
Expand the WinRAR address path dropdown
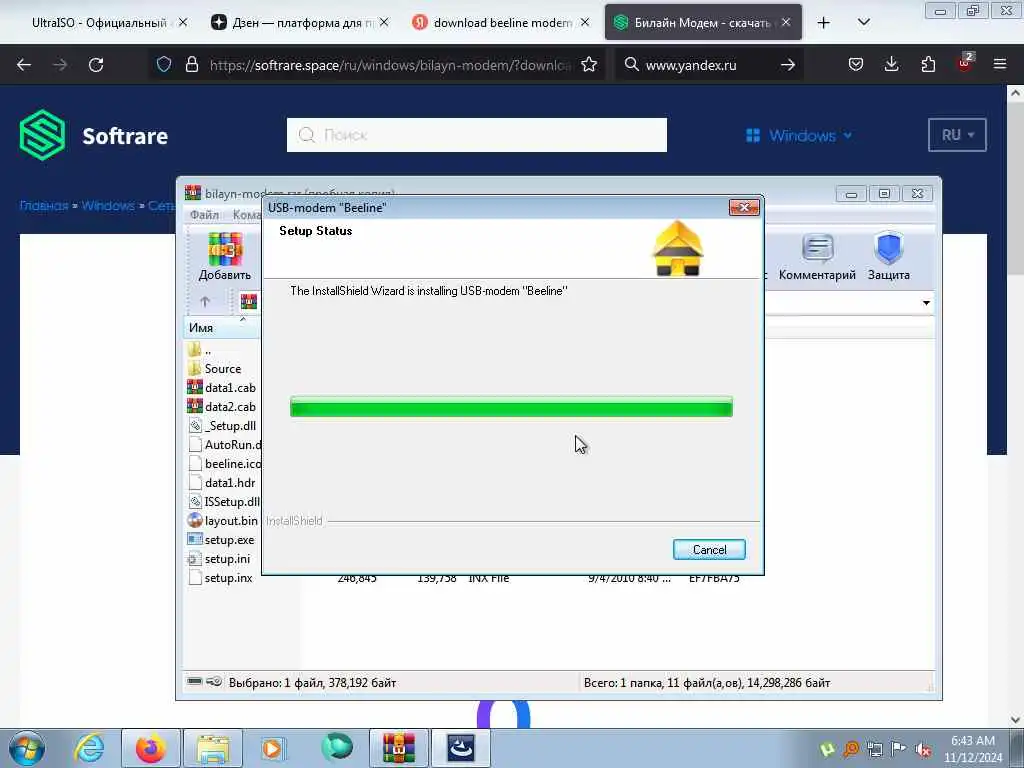(925, 303)
